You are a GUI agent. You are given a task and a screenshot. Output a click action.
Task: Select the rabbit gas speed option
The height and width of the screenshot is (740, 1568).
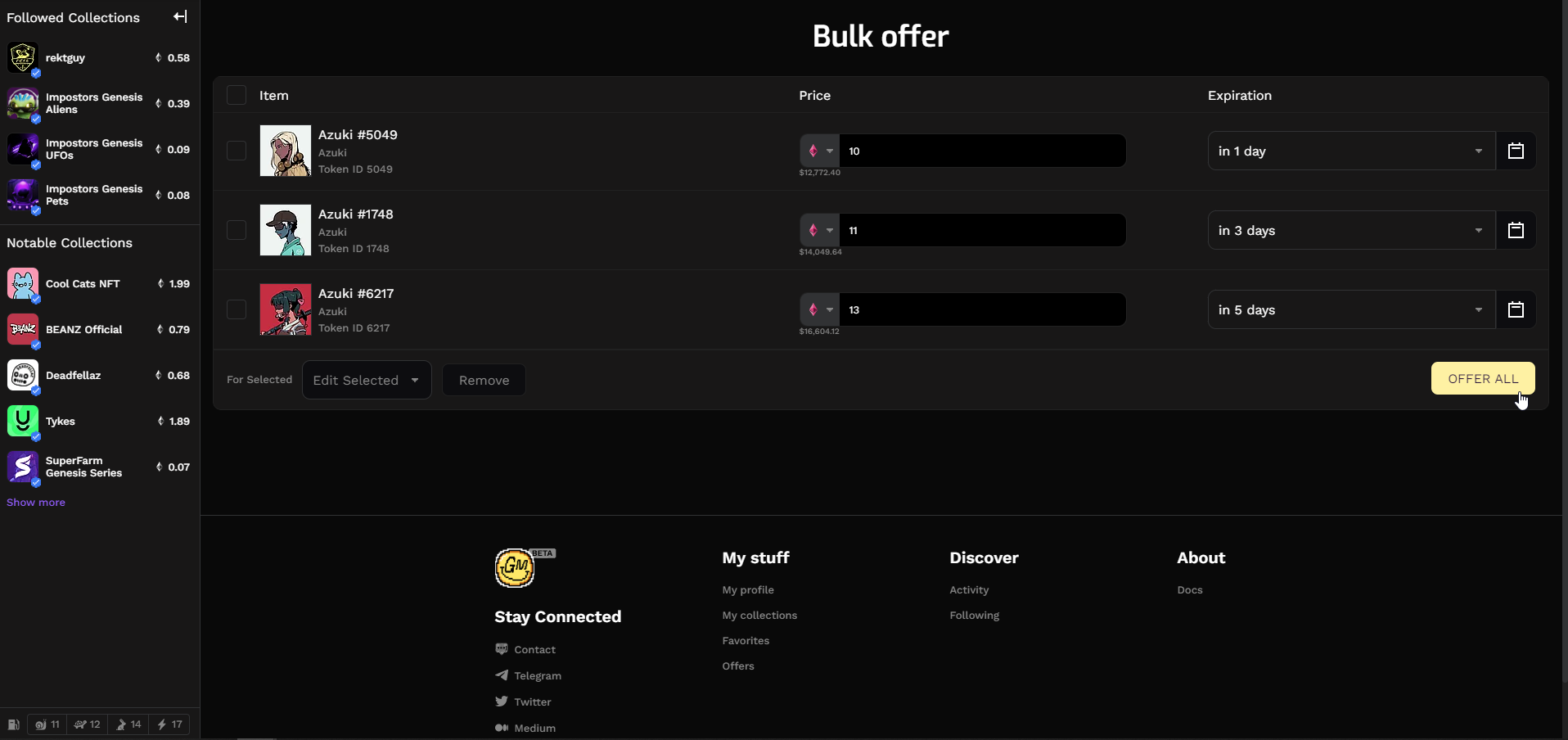[x=128, y=724]
